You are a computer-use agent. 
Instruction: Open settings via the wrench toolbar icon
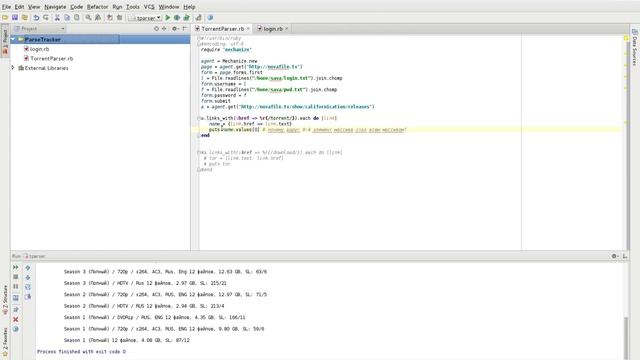pyautogui.click(x=199, y=18)
